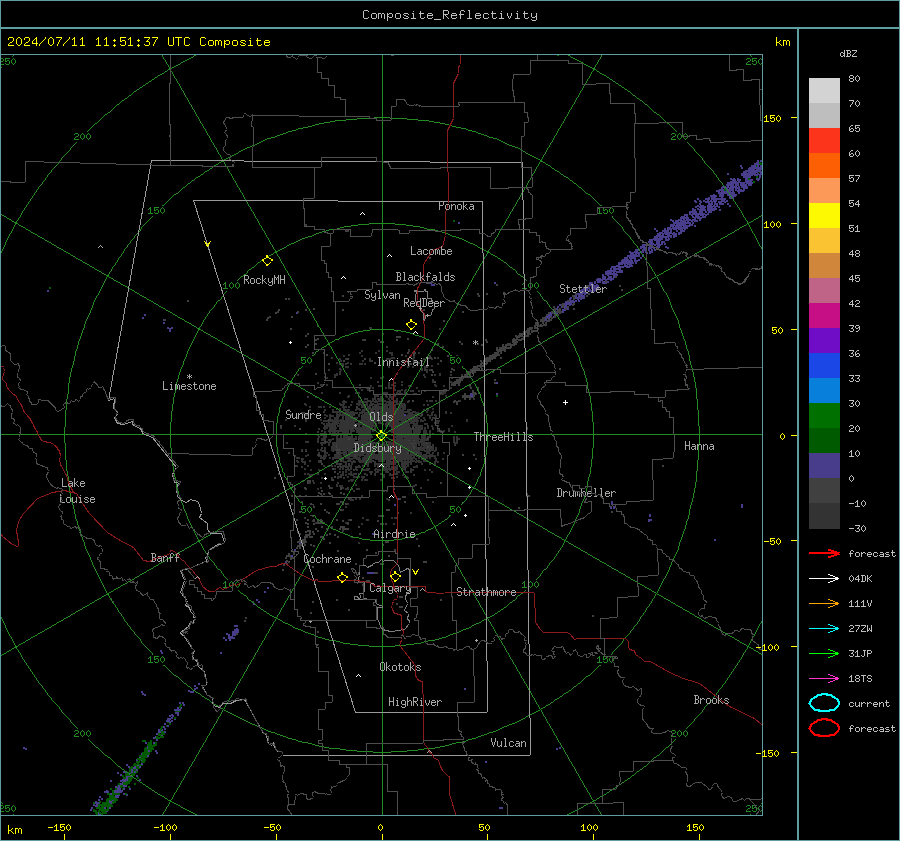The width and height of the screenshot is (900, 841).
Task: Click the yellow diamond marker below RedDeer
Action: [412, 325]
